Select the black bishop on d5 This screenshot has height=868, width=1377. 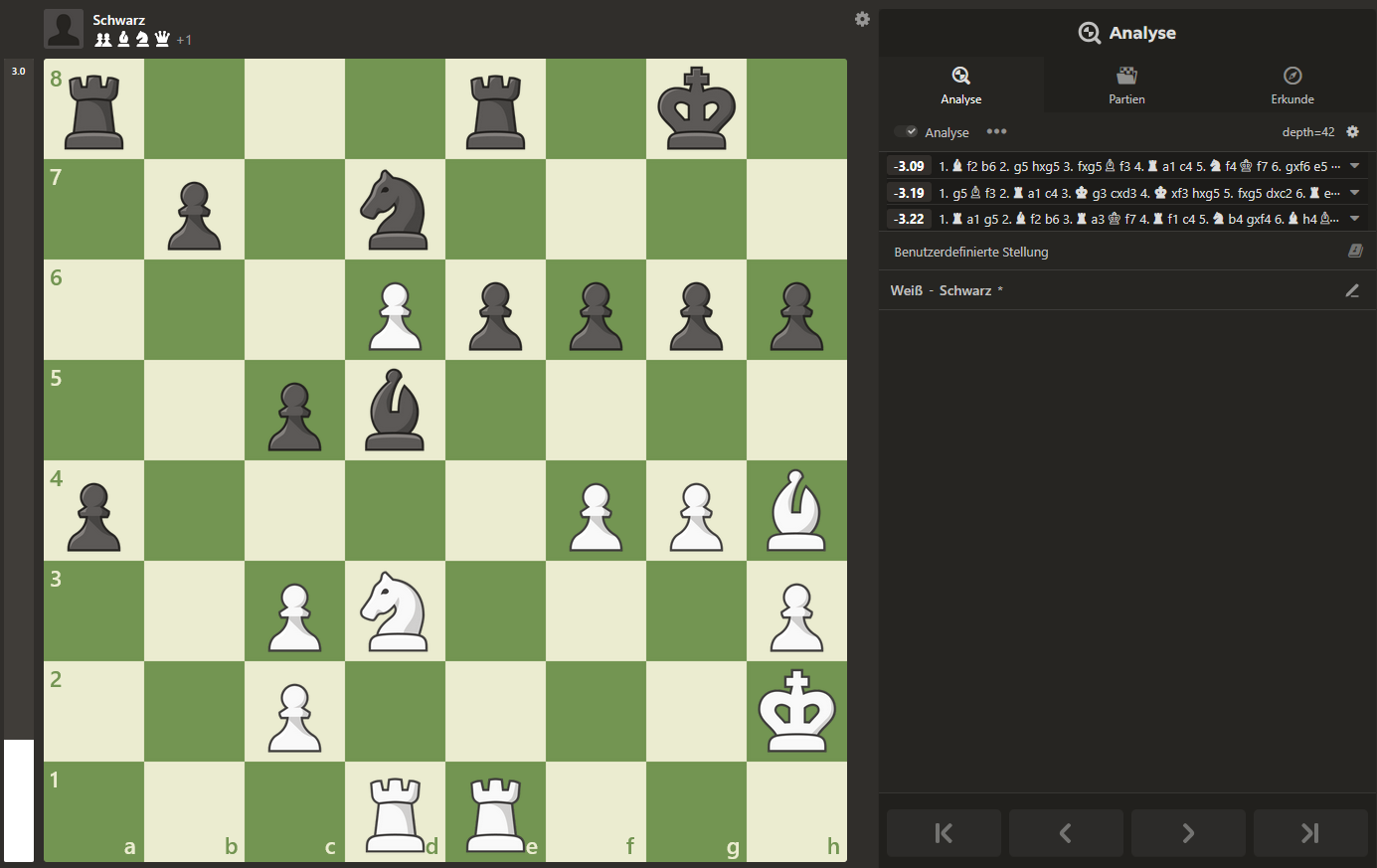tap(395, 410)
